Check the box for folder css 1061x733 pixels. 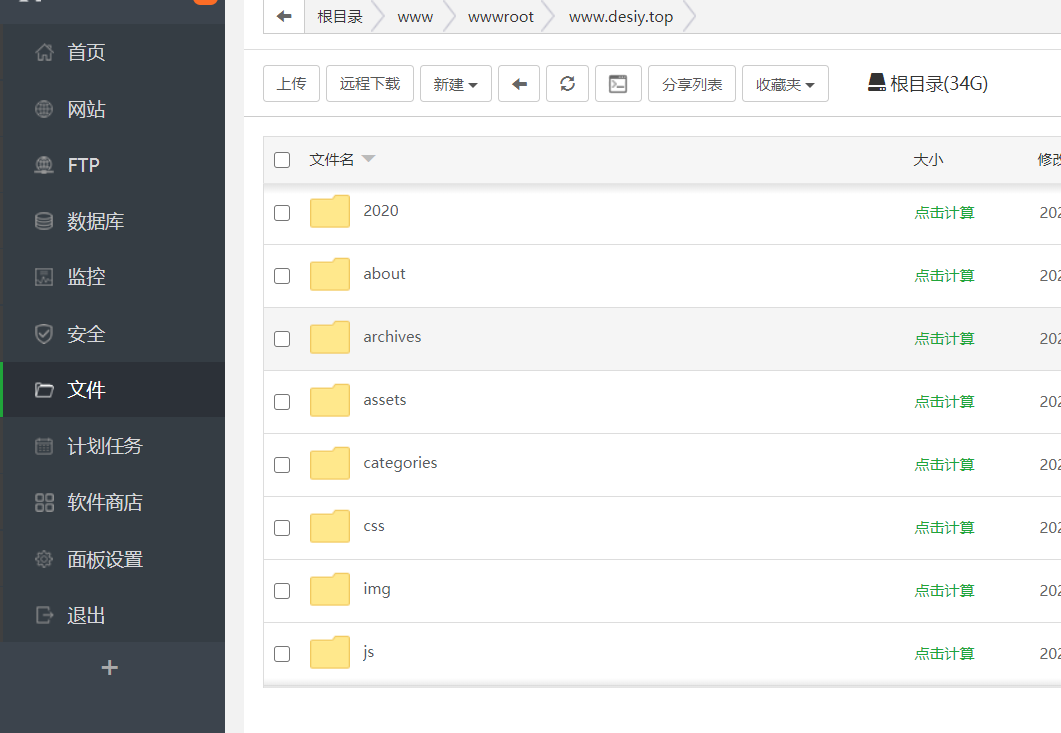tap(282, 527)
